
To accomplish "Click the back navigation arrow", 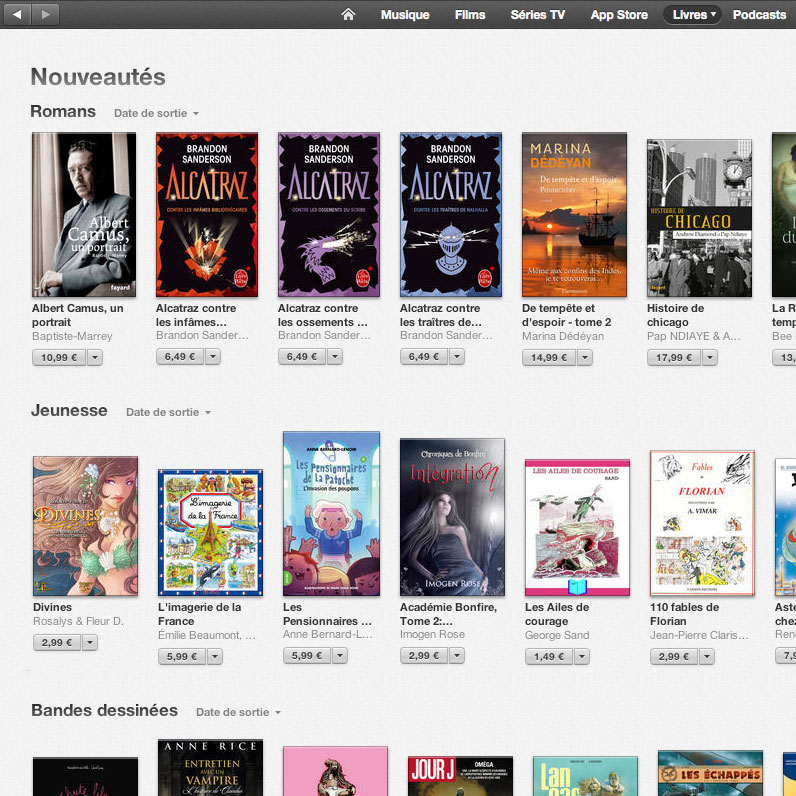I will 18,14.
